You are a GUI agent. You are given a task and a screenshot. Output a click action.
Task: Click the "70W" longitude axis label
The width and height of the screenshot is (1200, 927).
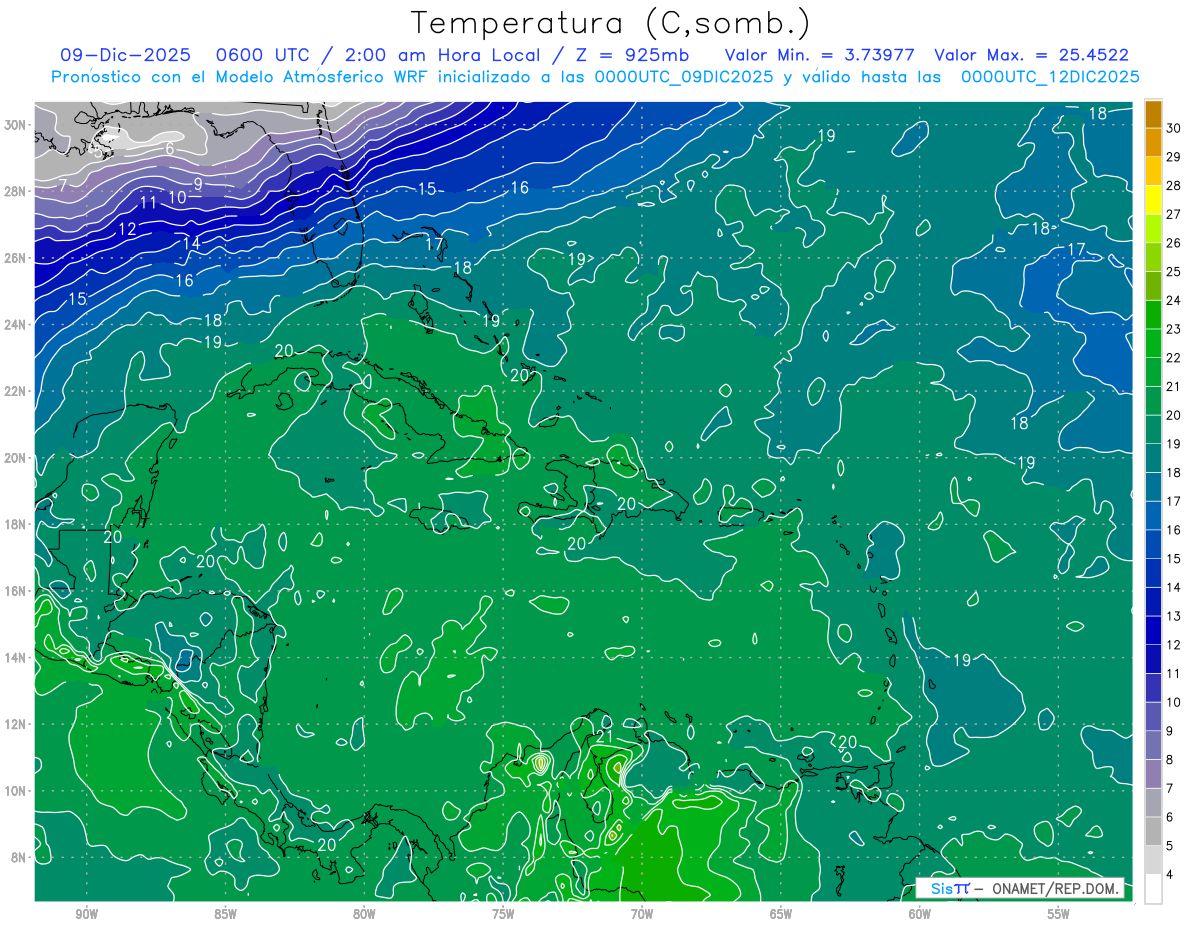(x=642, y=914)
